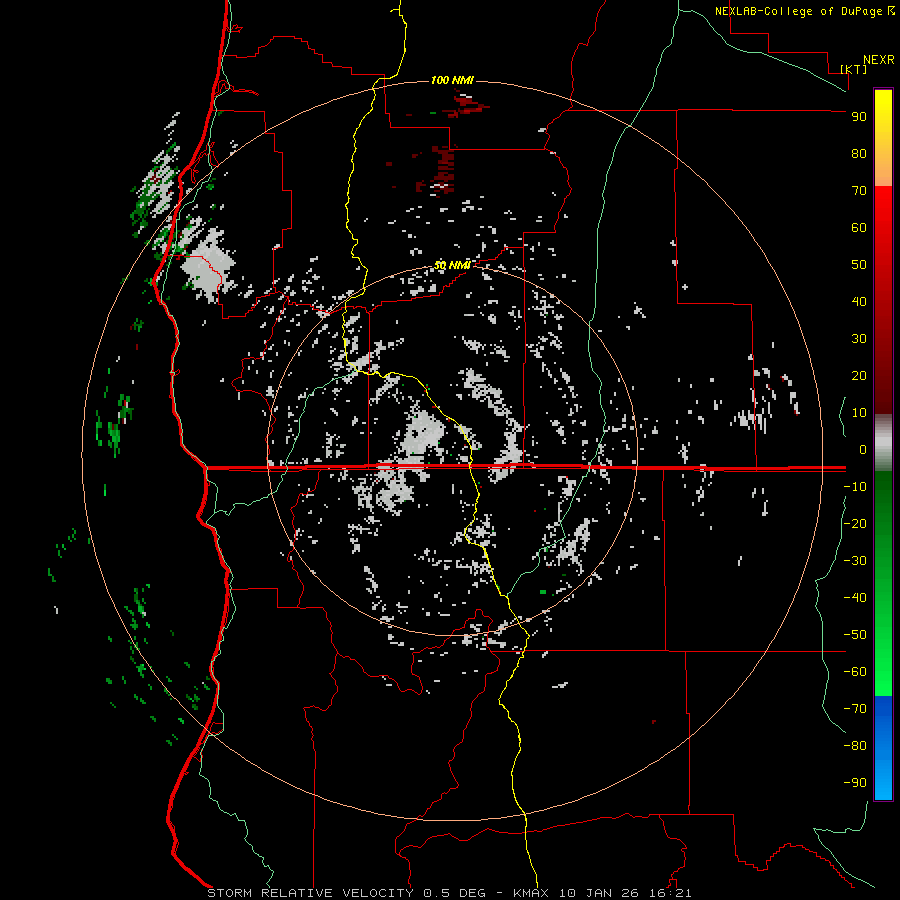
Task: Click the 40 value on the velocity scale
Action: pos(859,301)
